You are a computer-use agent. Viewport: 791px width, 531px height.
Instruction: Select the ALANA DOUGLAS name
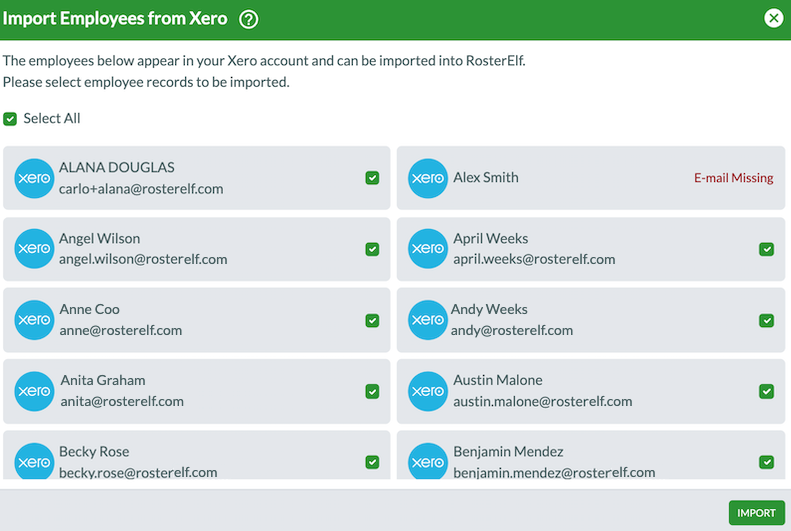(117, 167)
